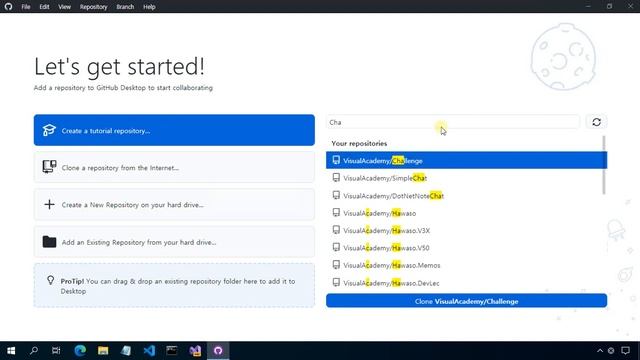Viewport: 640px width, 360px height.
Task: Refresh the repository list
Action: click(596, 122)
